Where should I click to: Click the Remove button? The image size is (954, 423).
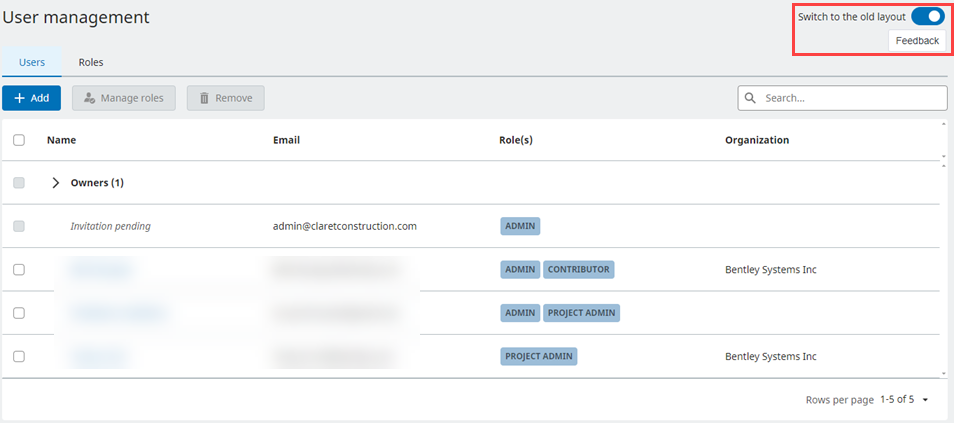click(x=226, y=98)
